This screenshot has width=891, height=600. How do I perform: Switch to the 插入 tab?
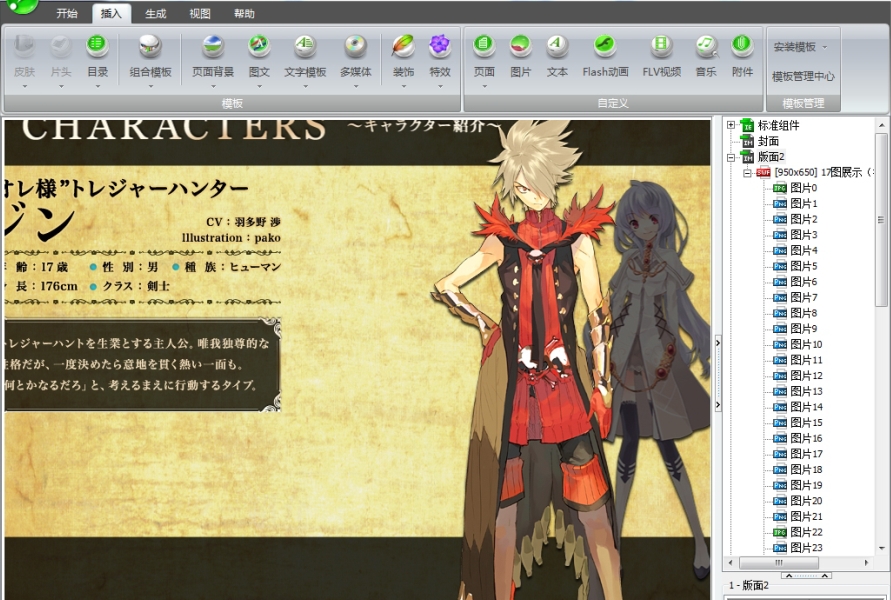[x=111, y=13]
